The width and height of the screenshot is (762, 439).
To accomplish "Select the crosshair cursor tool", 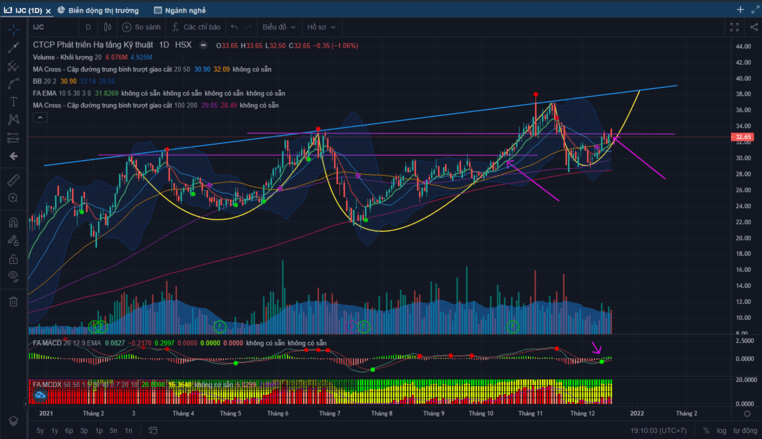I will [x=13, y=28].
